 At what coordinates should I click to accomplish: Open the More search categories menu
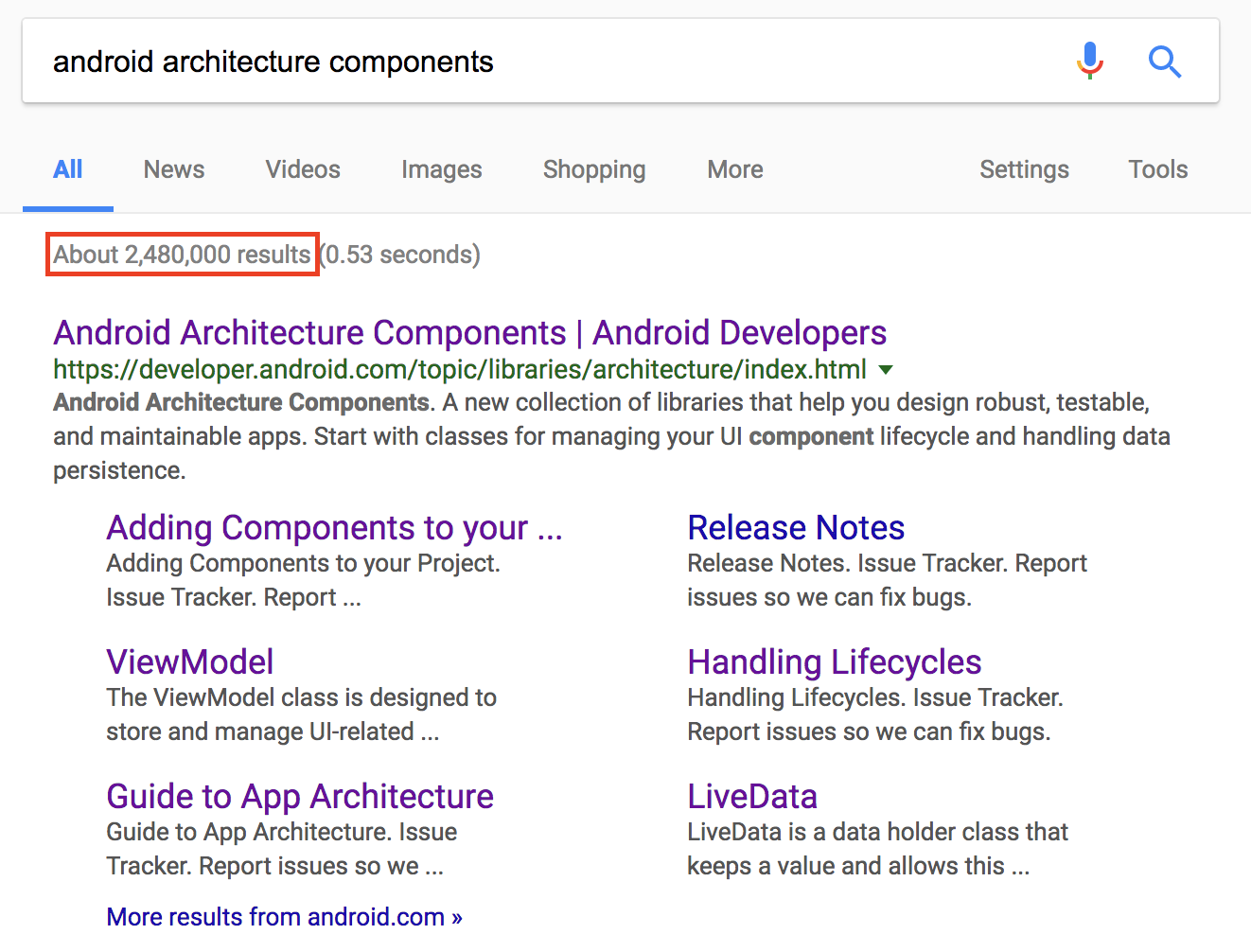point(734,169)
